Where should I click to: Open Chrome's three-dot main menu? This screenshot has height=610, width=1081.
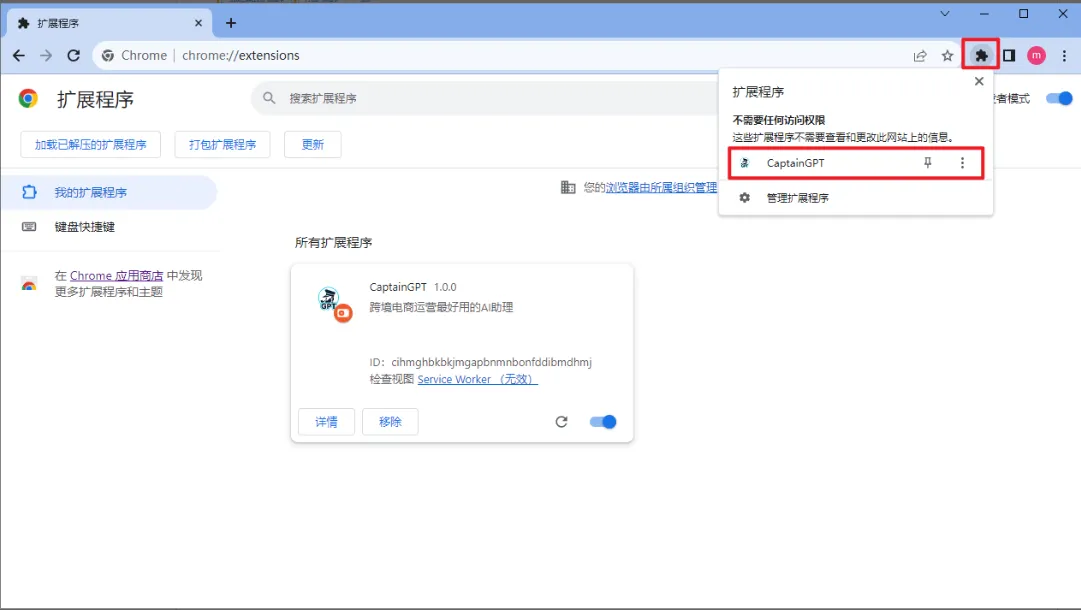(x=1064, y=56)
